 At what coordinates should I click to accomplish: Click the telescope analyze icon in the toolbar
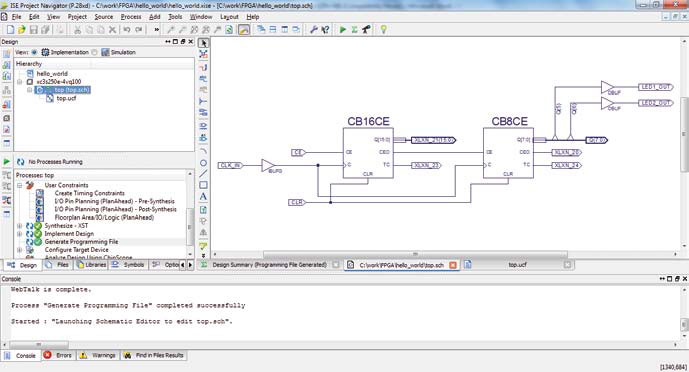coord(366,29)
